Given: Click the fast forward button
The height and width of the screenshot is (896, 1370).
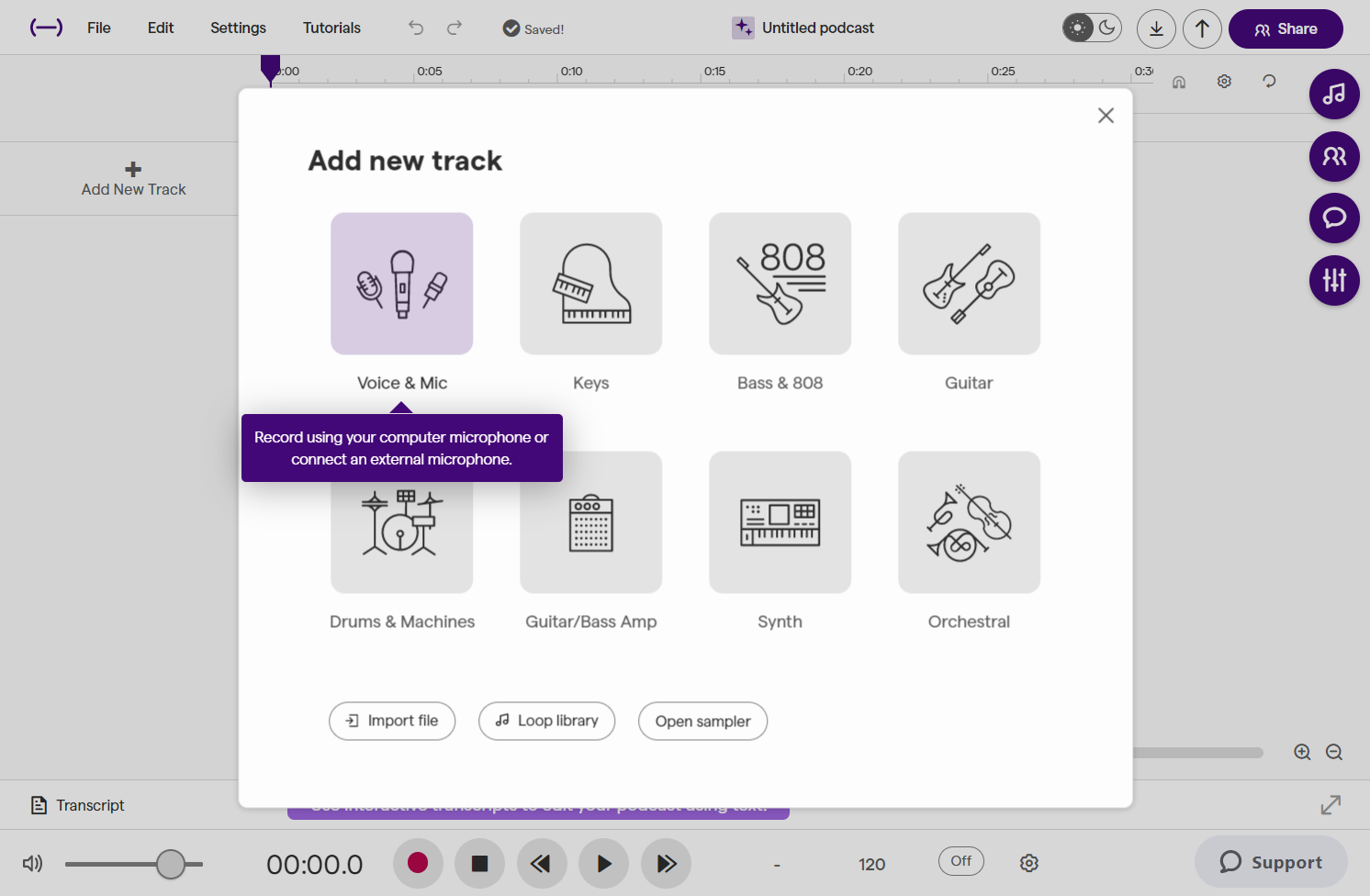Looking at the screenshot, I should tap(666, 863).
